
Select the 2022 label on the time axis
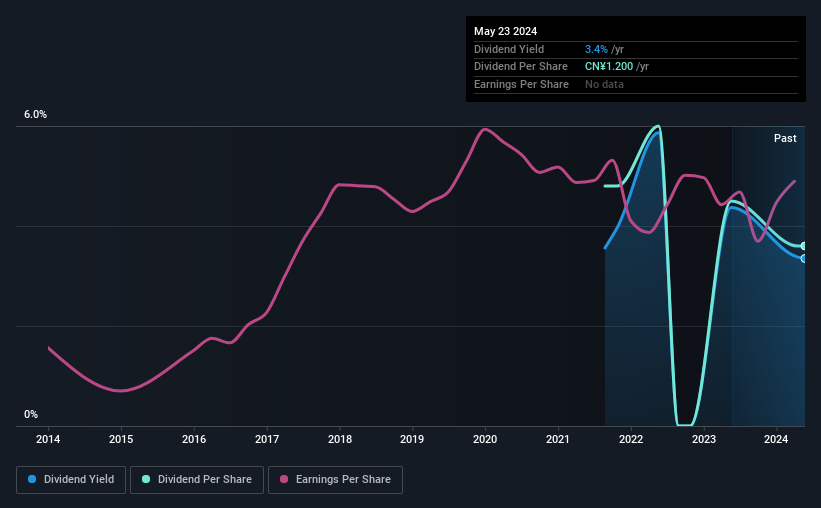coord(631,439)
